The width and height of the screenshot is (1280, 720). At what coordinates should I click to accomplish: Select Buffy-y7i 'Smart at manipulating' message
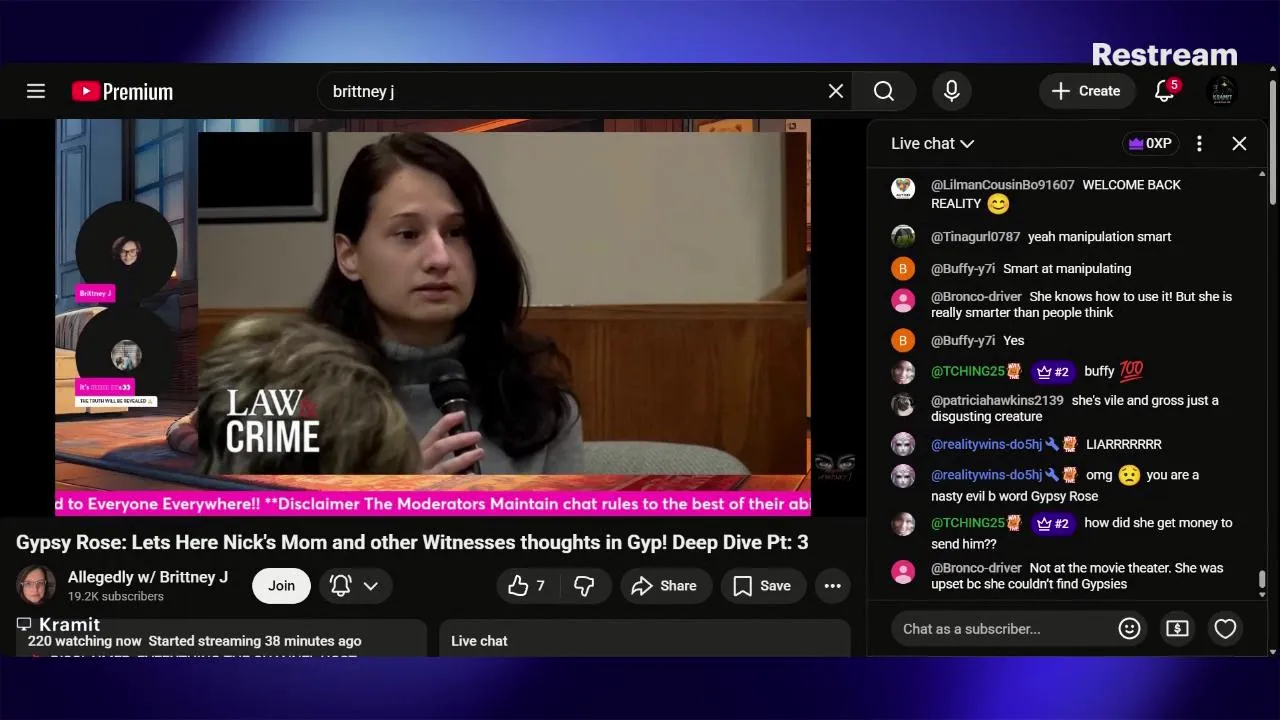click(1067, 269)
